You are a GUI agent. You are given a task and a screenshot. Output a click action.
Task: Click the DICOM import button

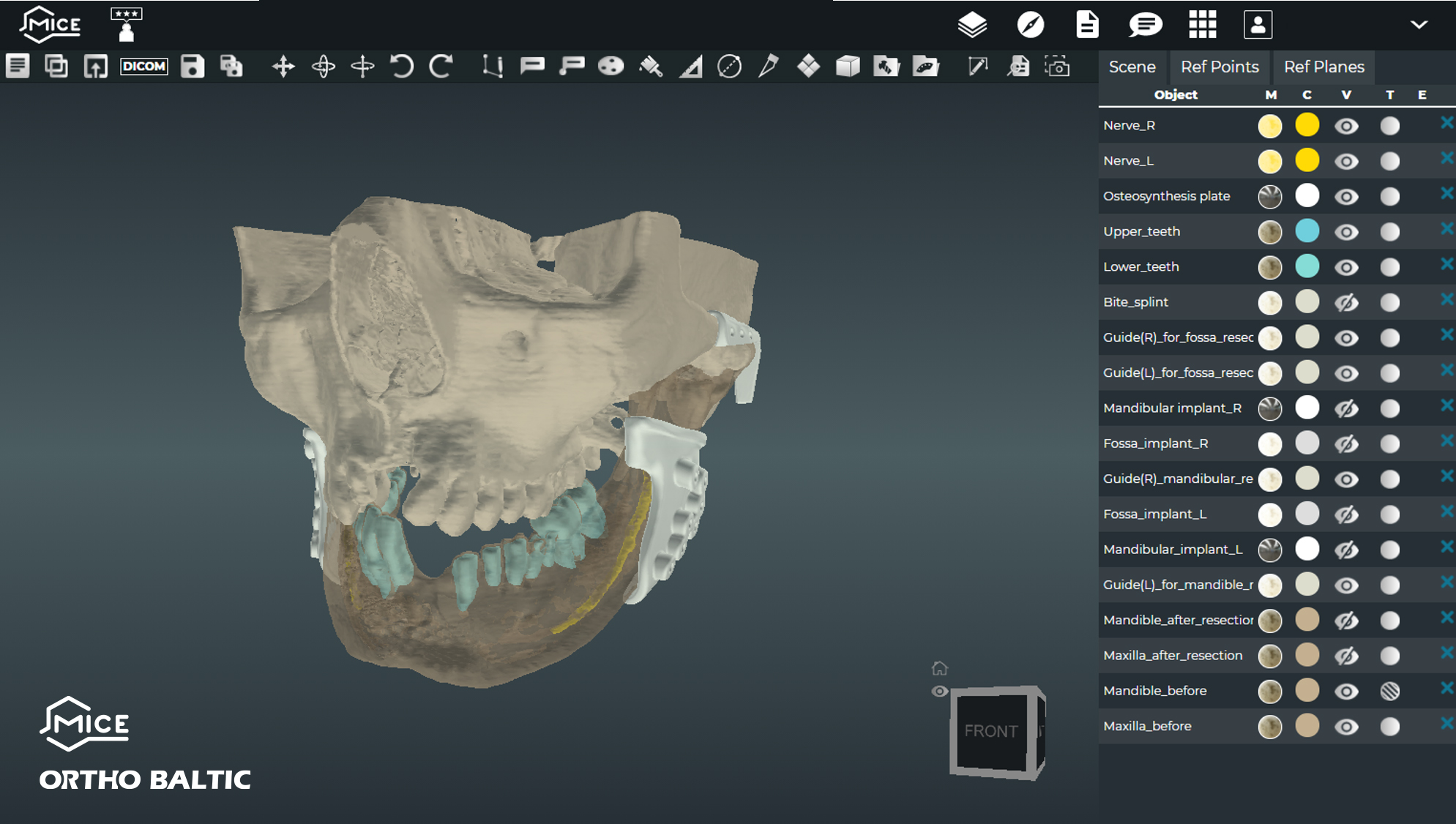(144, 67)
